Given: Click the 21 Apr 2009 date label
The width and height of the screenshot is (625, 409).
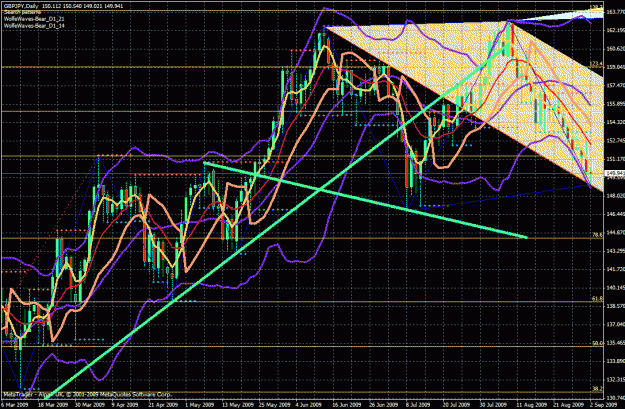Looking at the screenshot, I should [163, 405].
